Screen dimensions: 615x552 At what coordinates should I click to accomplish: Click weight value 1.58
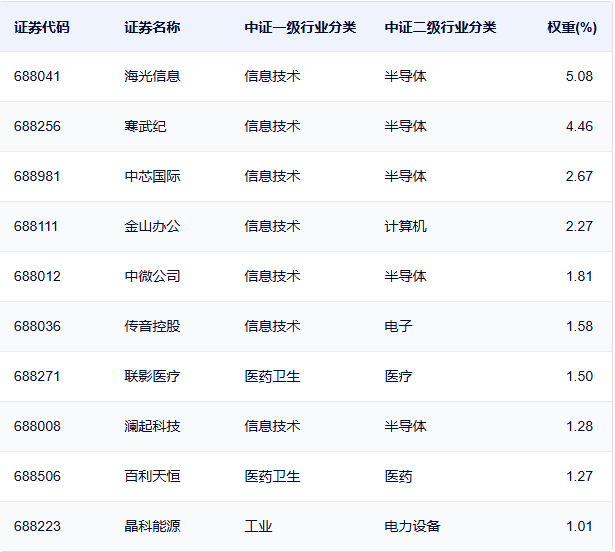point(579,326)
